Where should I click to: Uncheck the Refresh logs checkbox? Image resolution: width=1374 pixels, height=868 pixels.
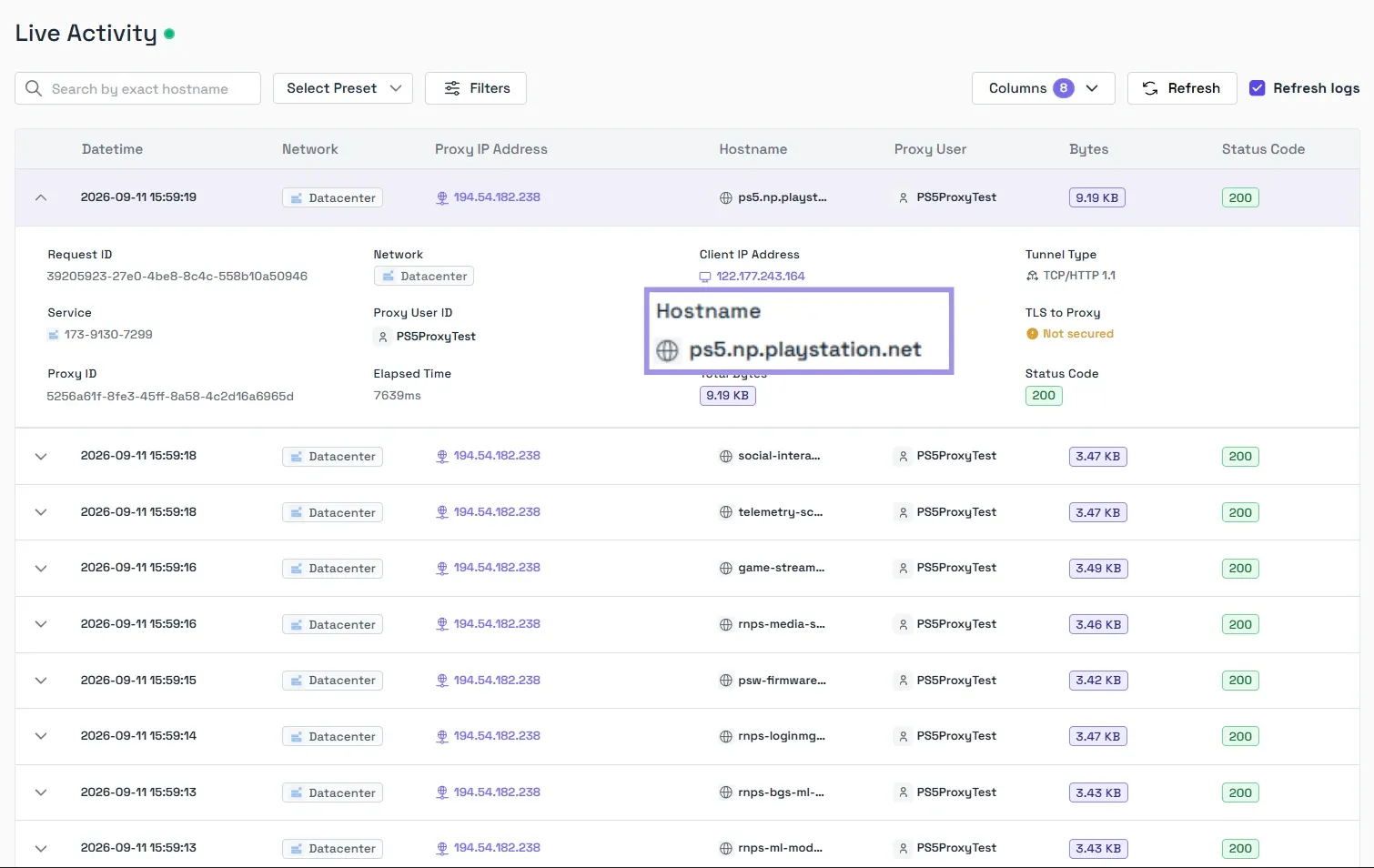1257,88
